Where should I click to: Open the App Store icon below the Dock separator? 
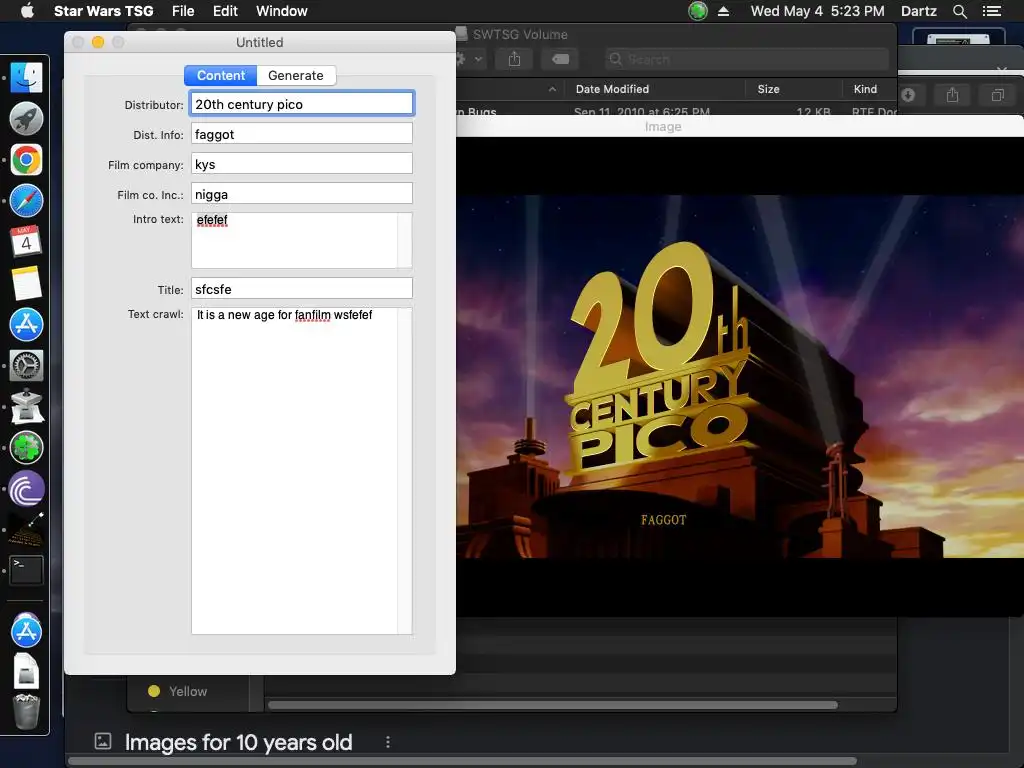[26, 630]
